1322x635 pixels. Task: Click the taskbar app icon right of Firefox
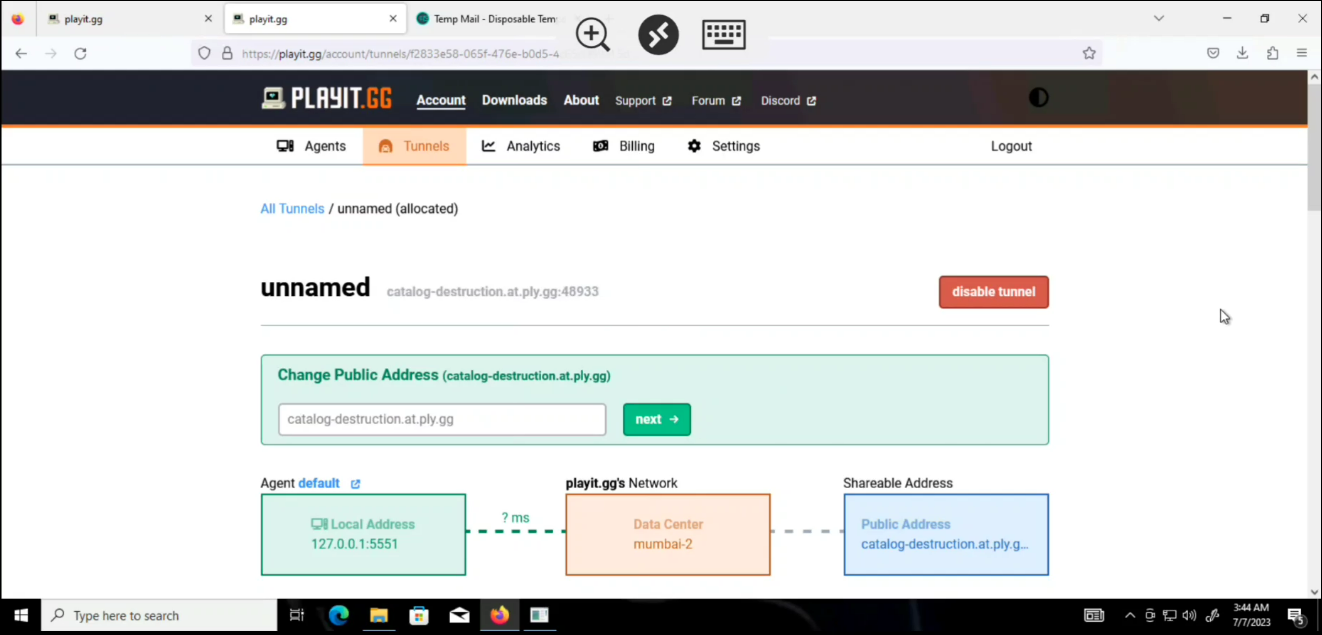pos(539,615)
